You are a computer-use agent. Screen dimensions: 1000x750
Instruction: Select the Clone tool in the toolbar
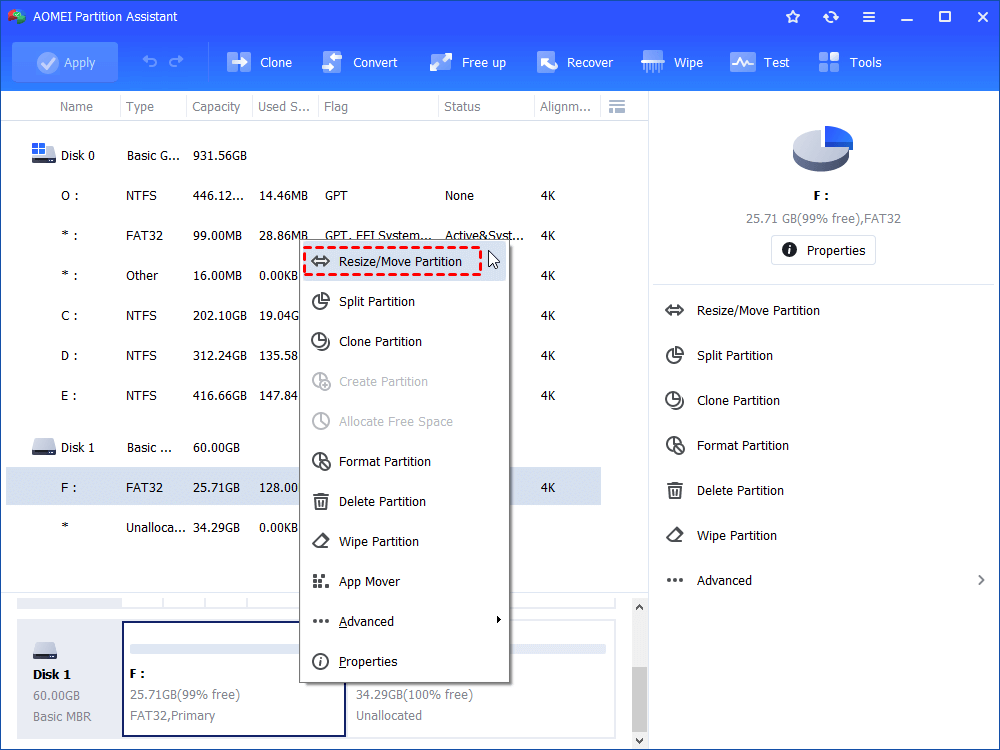pos(260,62)
